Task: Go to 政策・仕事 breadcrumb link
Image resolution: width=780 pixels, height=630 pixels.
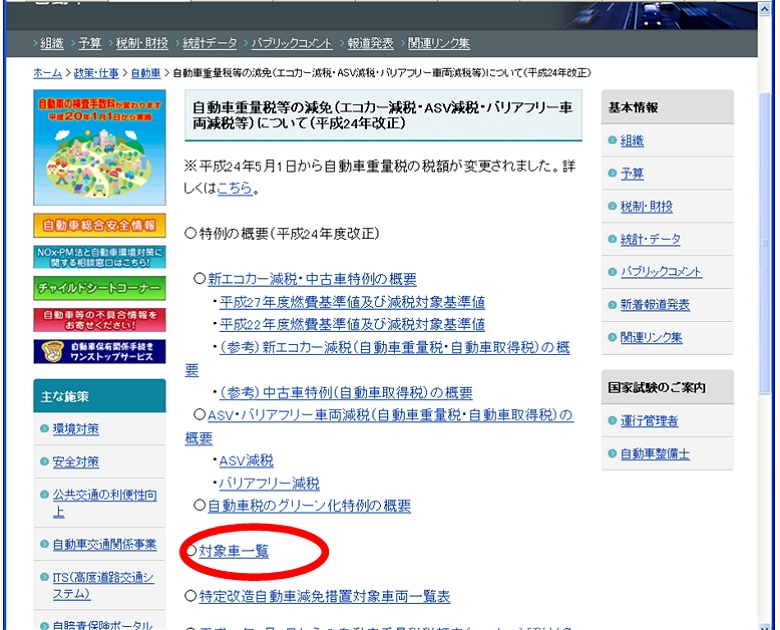Action: tap(97, 73)
